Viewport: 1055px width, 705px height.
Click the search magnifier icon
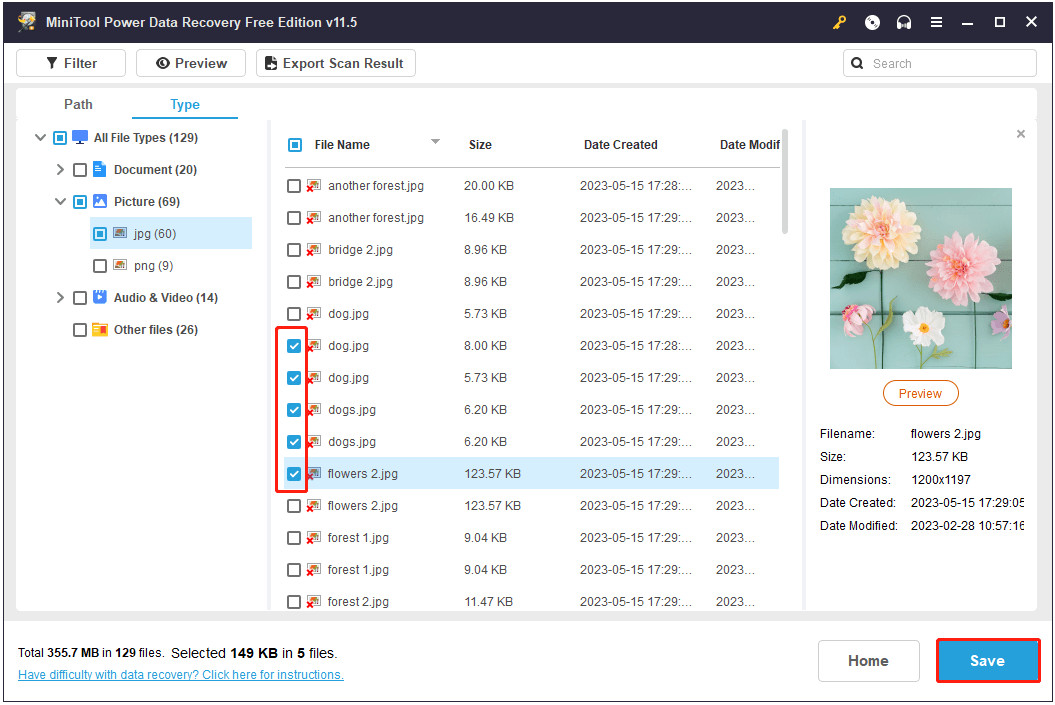[x=857, y=63]
